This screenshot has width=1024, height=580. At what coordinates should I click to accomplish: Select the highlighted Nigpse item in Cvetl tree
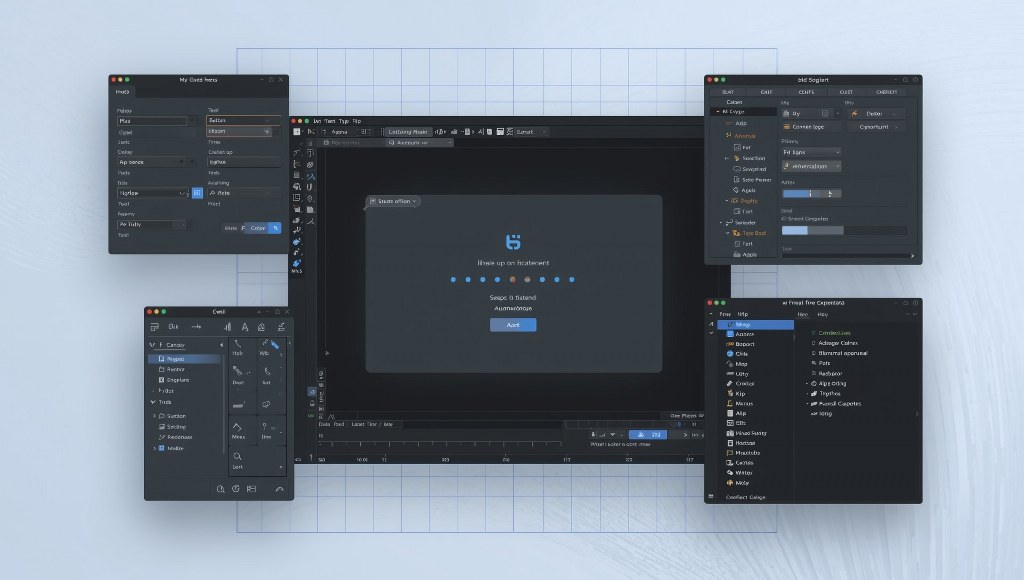click(184, 359)
